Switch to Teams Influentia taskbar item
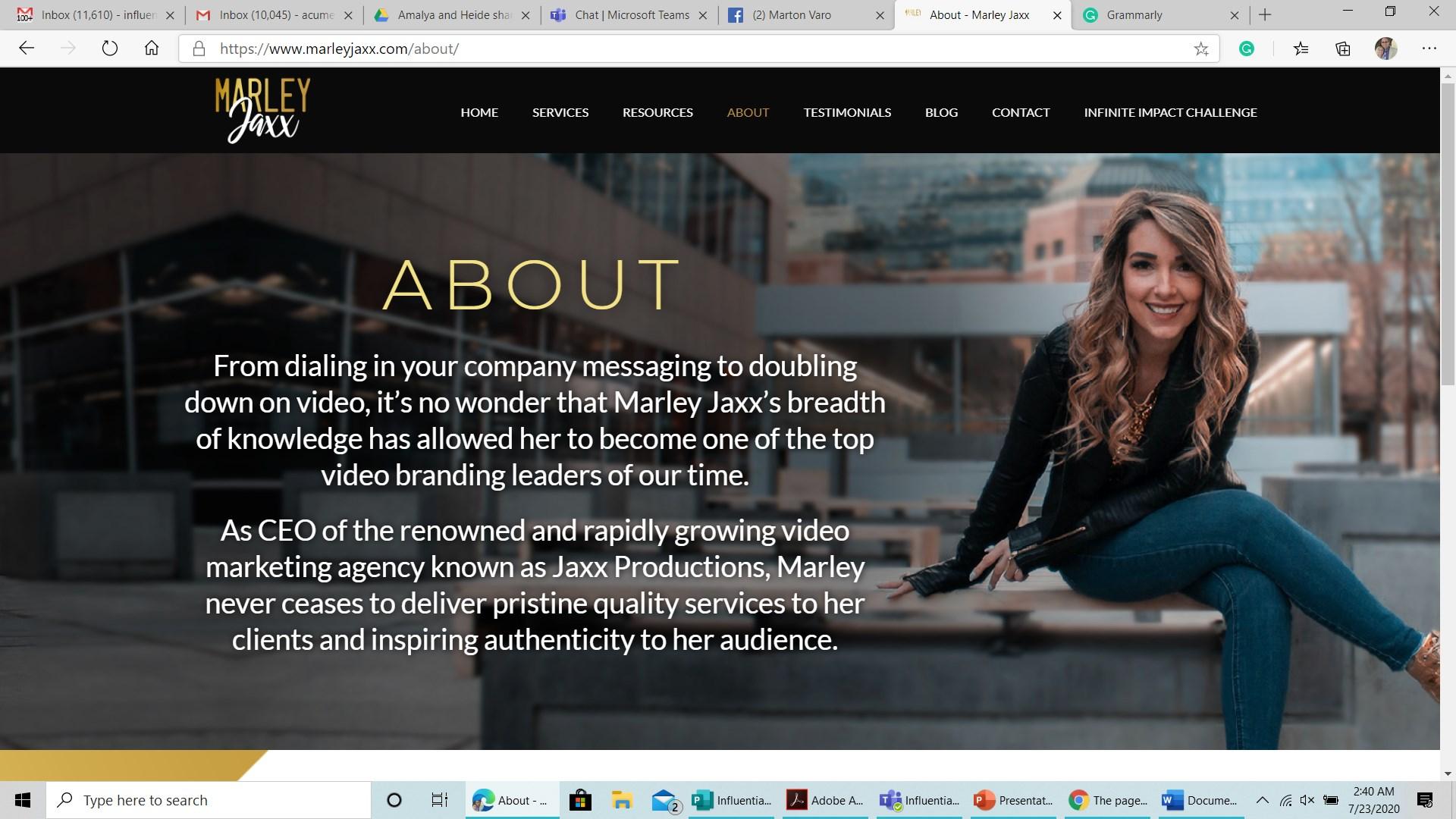The width and height of the screenshot is (1456, 819). click(920, 800)
